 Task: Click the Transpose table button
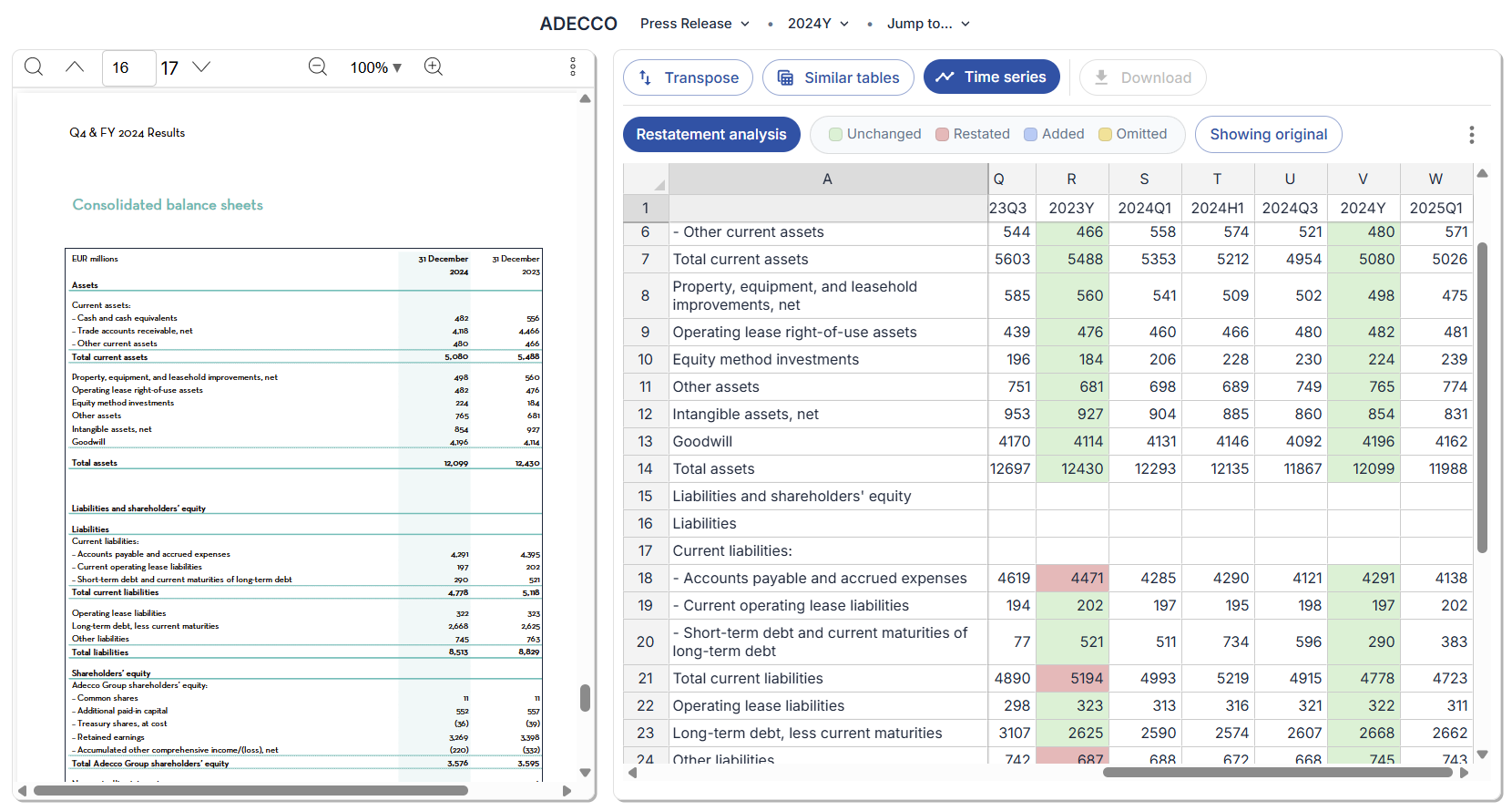click(688, 77)
